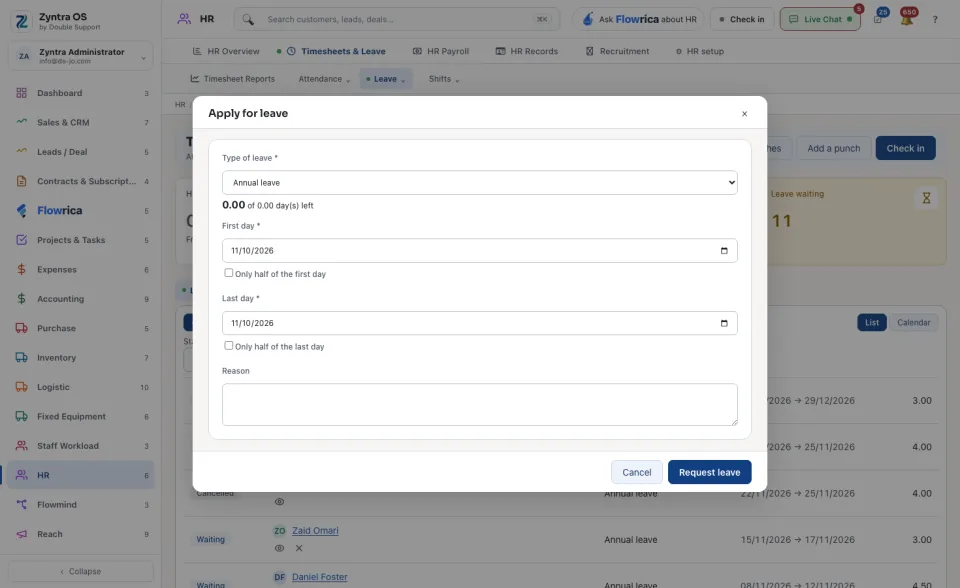
Task: Open the HR Overview tab
Action: pyautogui.click(x=226, y=51)
